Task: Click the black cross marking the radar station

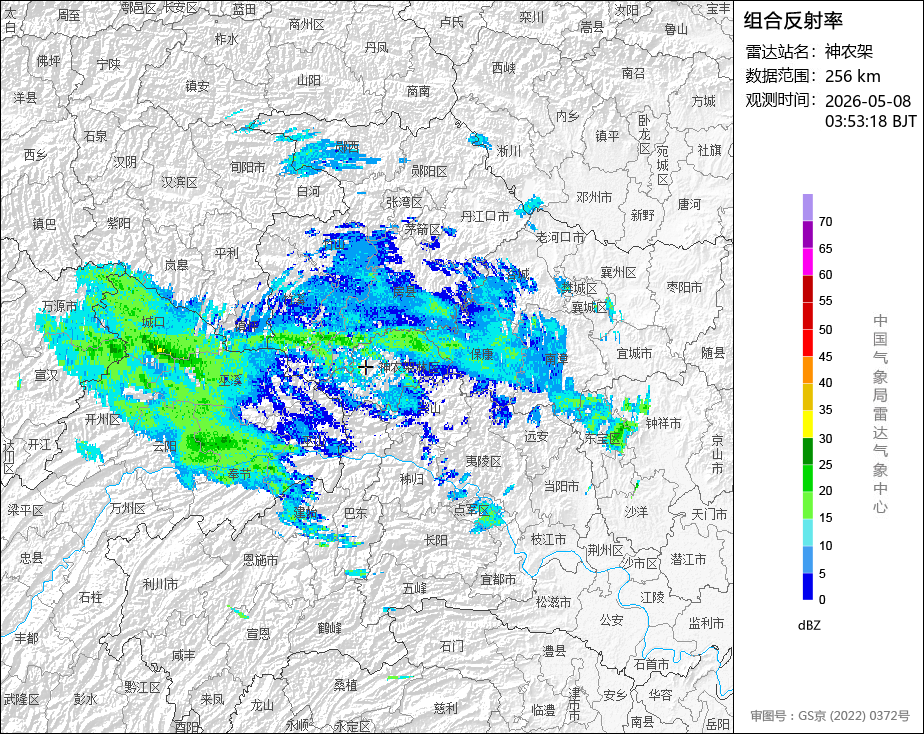Action: 365,368
